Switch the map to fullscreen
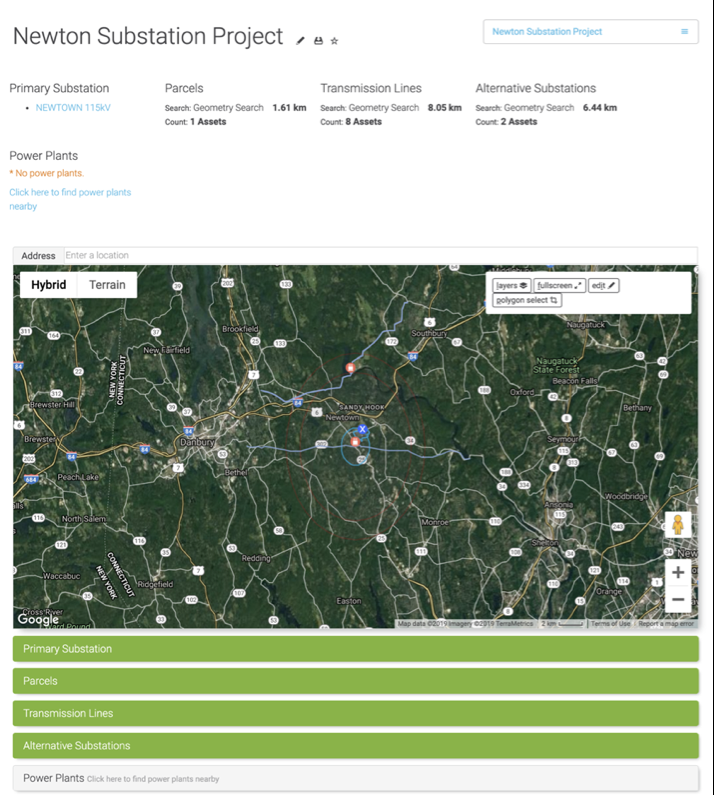 point(559,285)
